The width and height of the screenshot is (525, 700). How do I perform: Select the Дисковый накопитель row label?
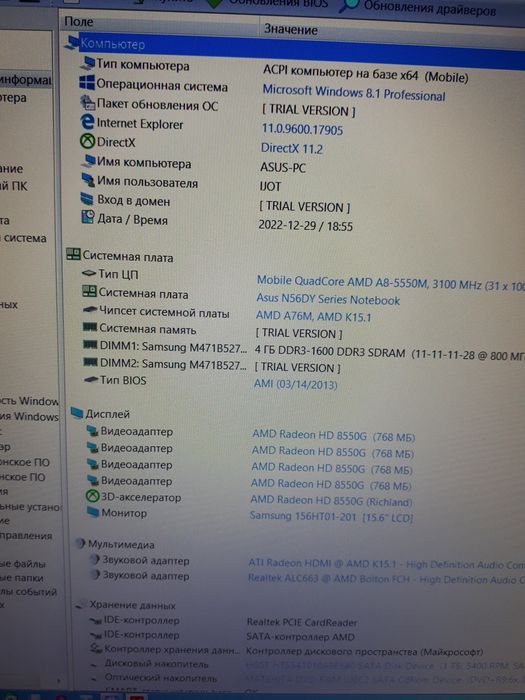pos(156,664)
